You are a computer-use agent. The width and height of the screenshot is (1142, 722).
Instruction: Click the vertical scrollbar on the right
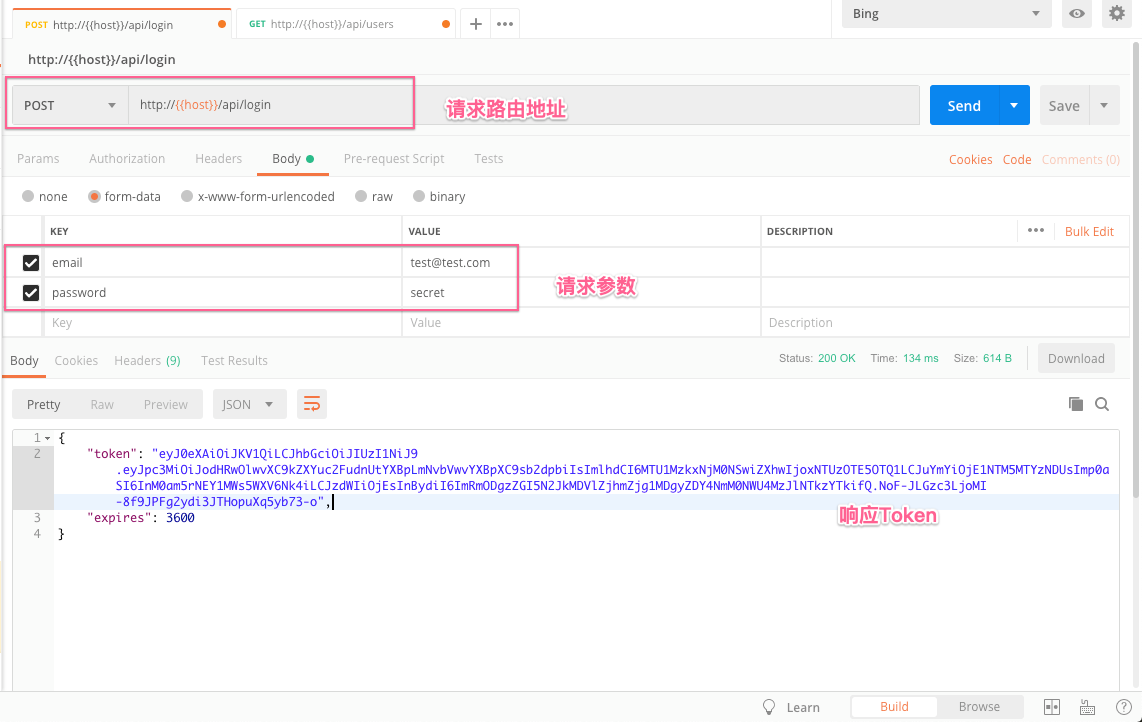click(x=1135, y=270)
